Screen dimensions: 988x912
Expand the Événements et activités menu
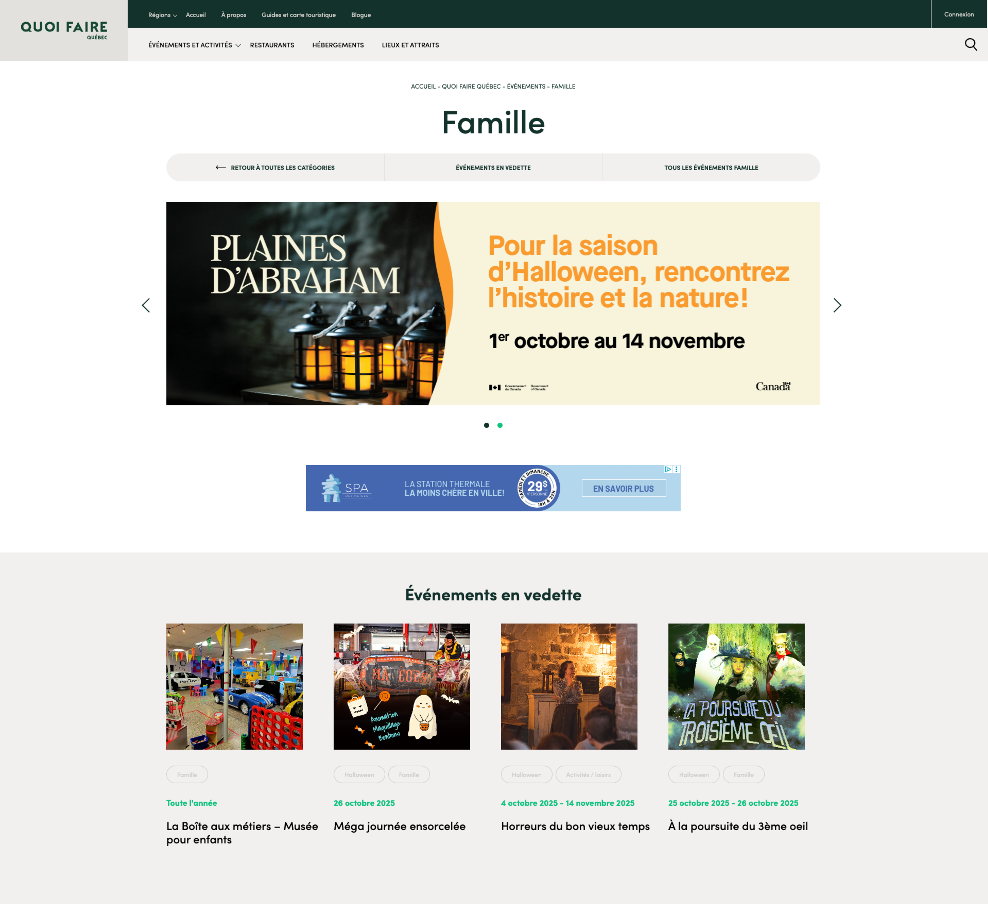point(194,45)
